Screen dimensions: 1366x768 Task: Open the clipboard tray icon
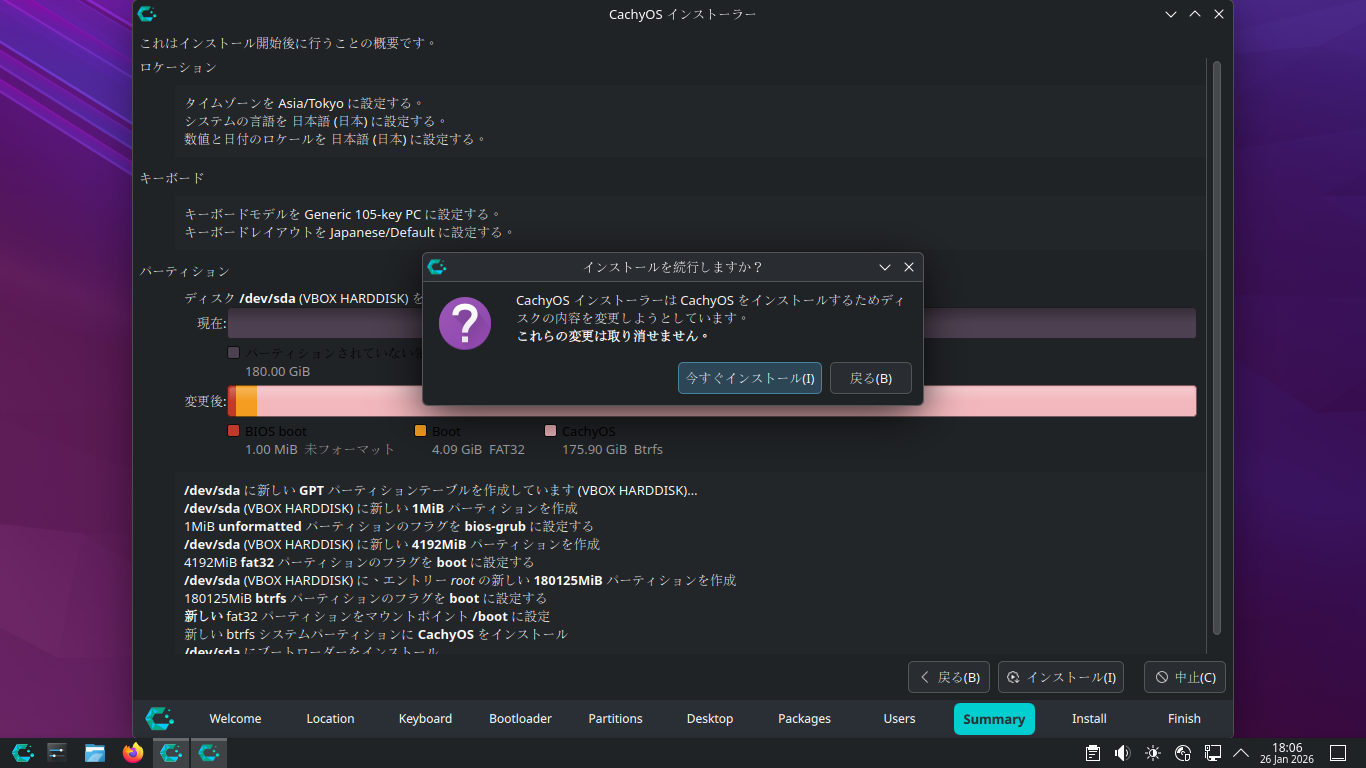[x=1093, y=753]
